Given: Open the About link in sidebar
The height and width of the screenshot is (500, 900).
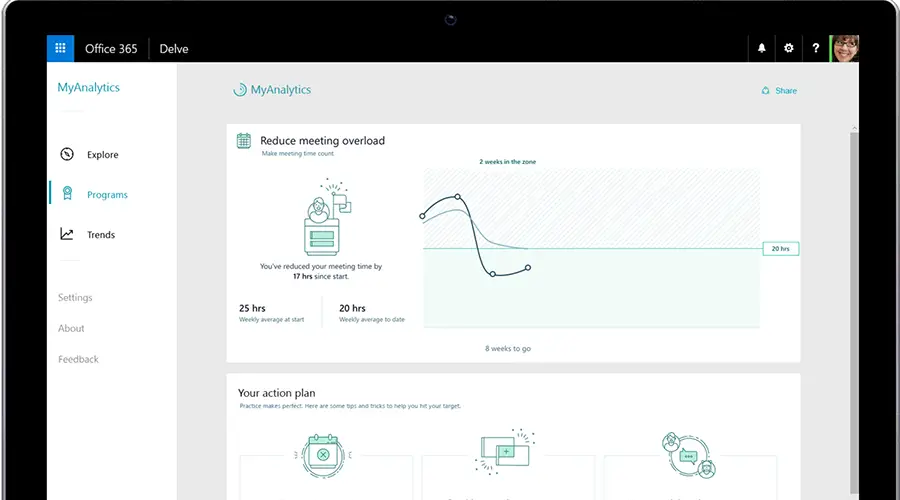Looking at the screenshot, I should (x=71, y=328).
